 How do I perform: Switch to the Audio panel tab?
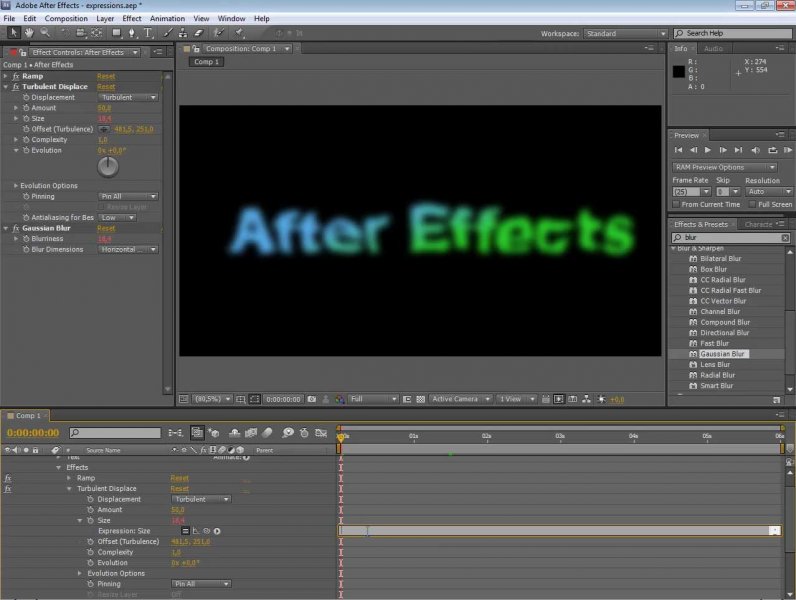pos(713,48)
